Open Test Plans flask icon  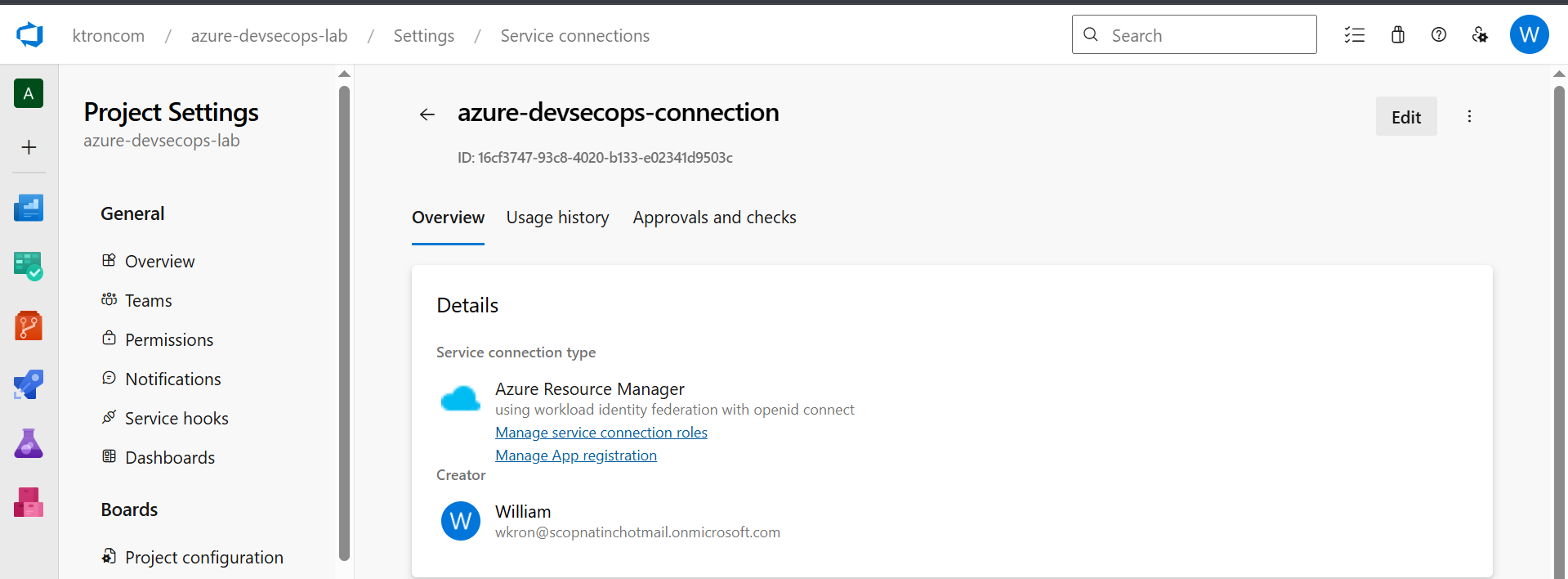29,443
